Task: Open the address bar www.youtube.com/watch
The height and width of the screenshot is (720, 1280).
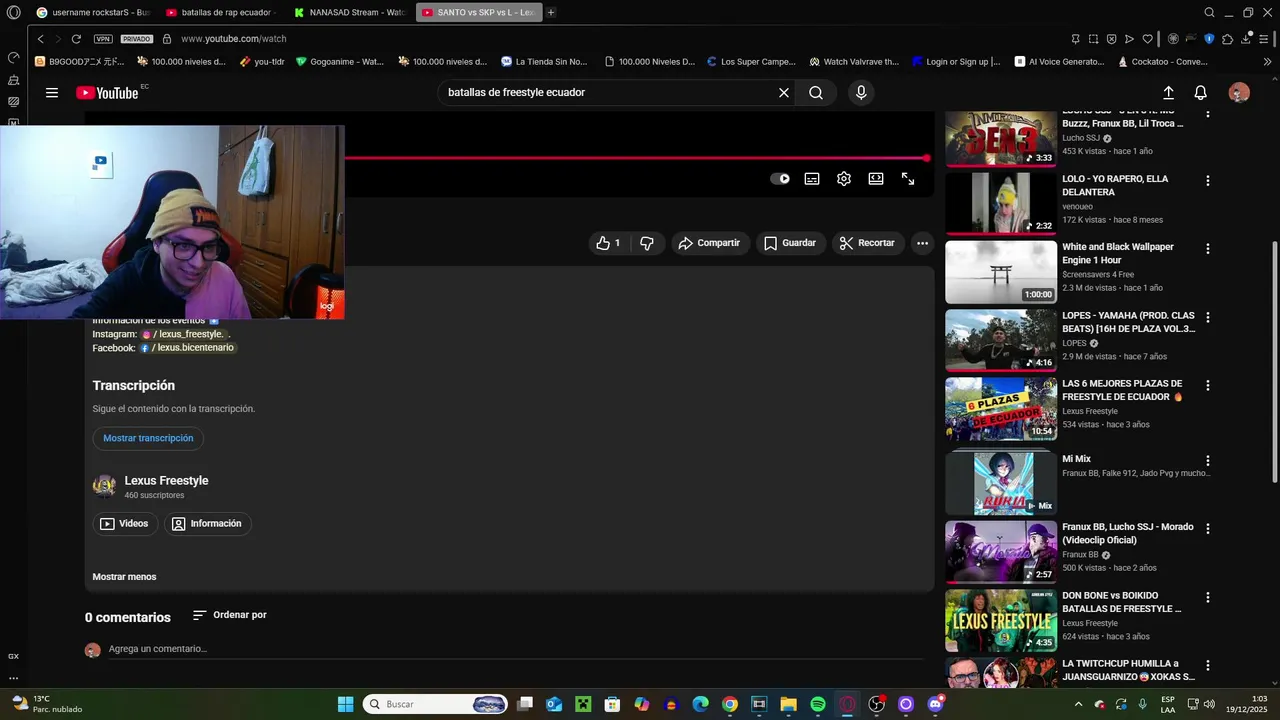Action: click(234, 39)
